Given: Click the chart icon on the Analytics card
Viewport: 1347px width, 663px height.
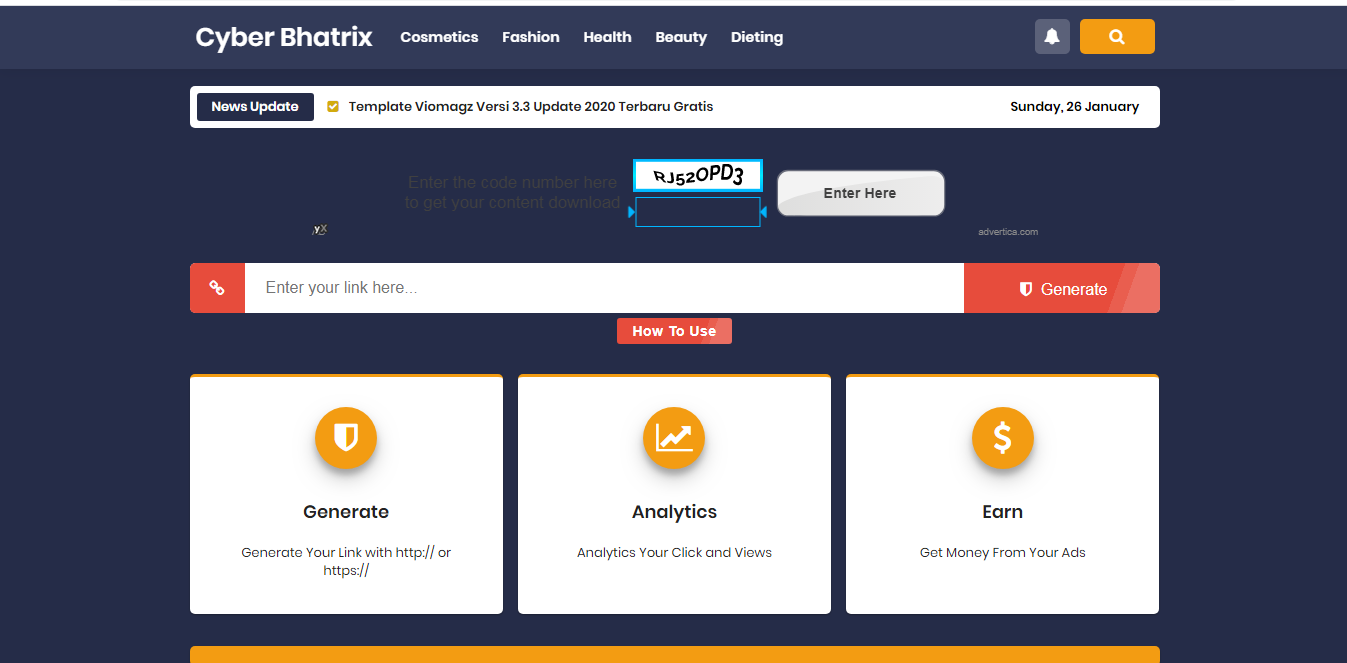Looking at the screenshot, I should (x=674, y=438).
